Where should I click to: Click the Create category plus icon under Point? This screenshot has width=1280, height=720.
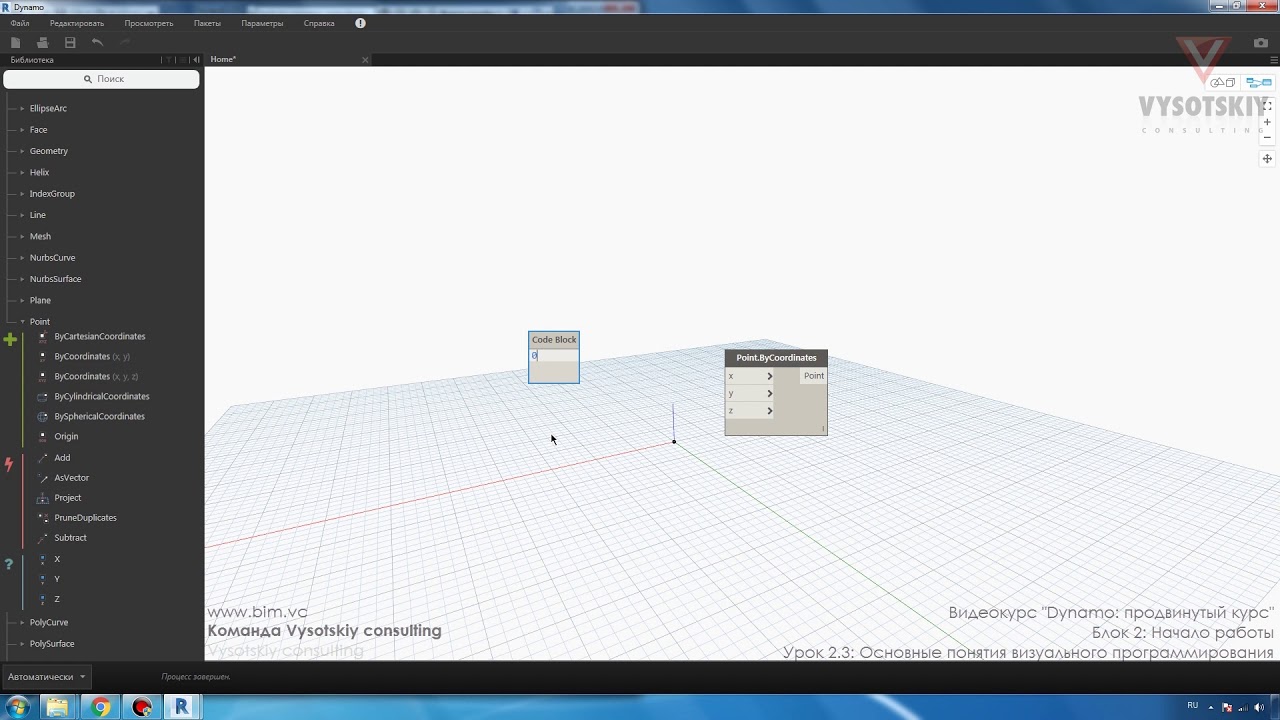pos(10,340)
